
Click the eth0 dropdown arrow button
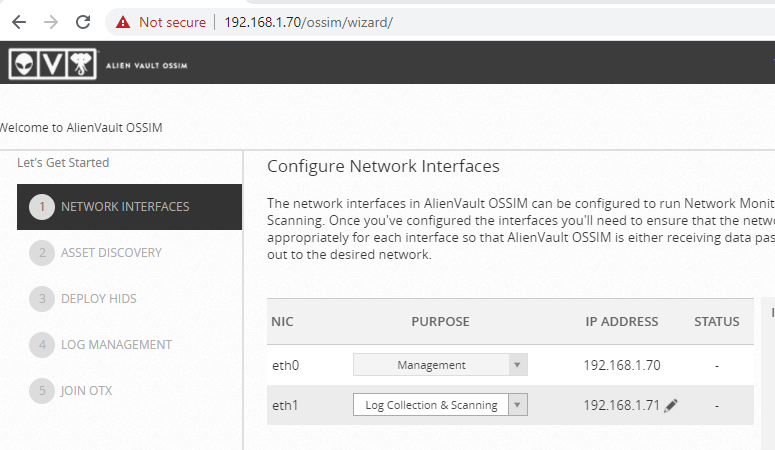tap(517, 365)
